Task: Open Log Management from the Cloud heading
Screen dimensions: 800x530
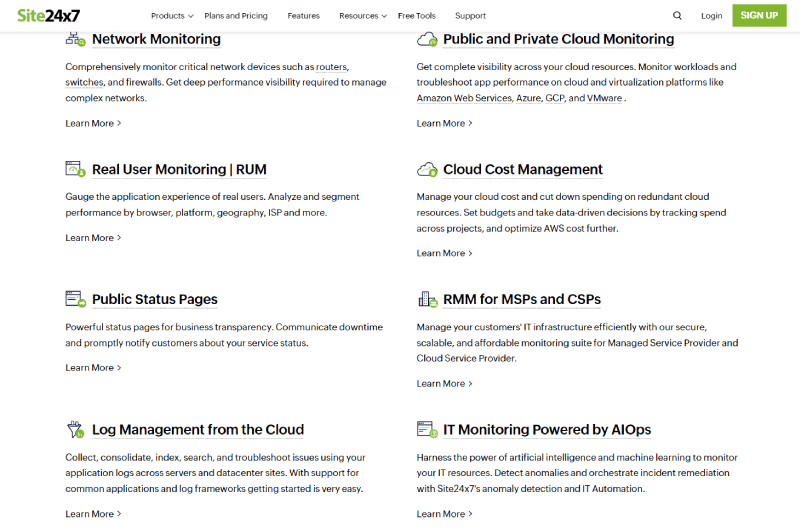Action: (198, 430)
